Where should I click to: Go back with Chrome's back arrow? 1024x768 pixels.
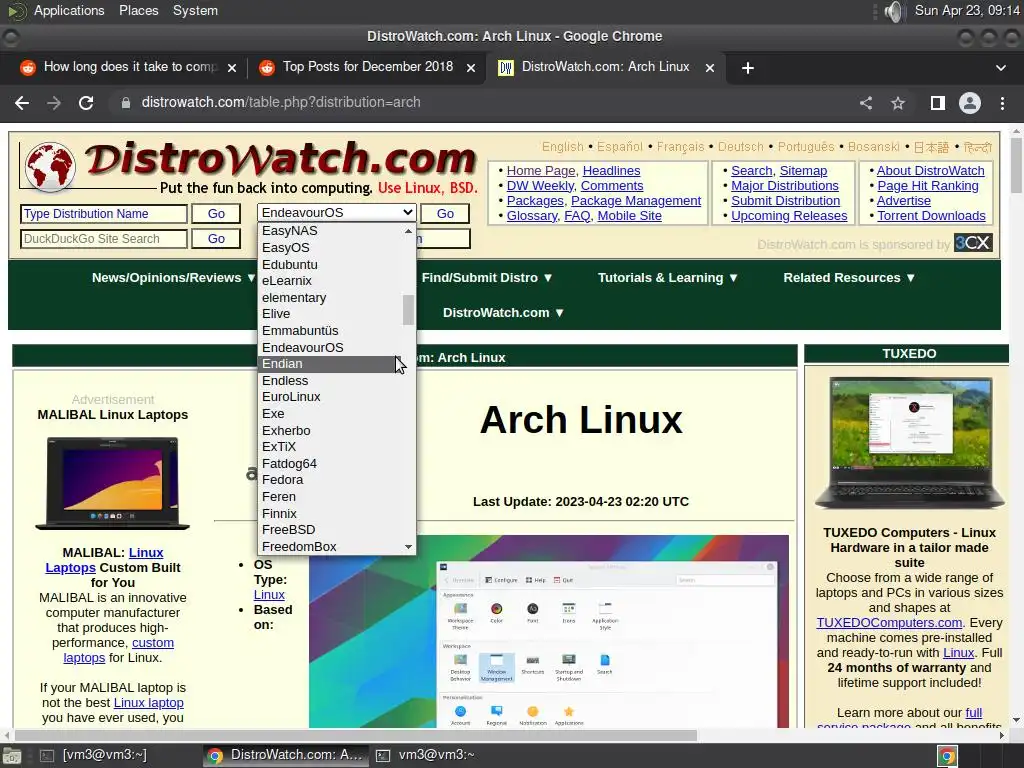tap(22, 103)
